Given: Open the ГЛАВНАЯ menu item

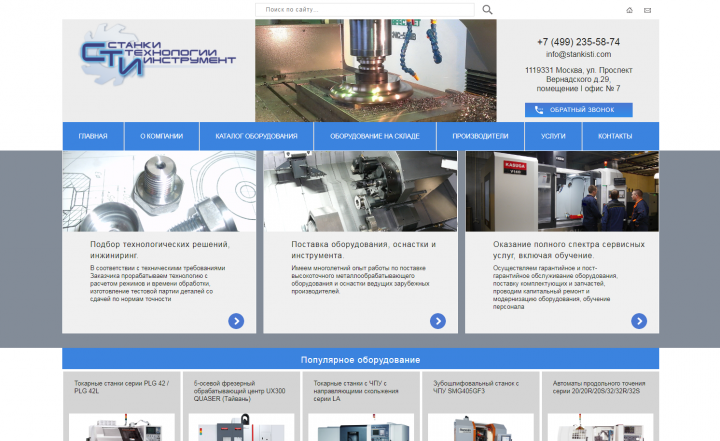Looking at the screenshot, I should tap(93, 136).
